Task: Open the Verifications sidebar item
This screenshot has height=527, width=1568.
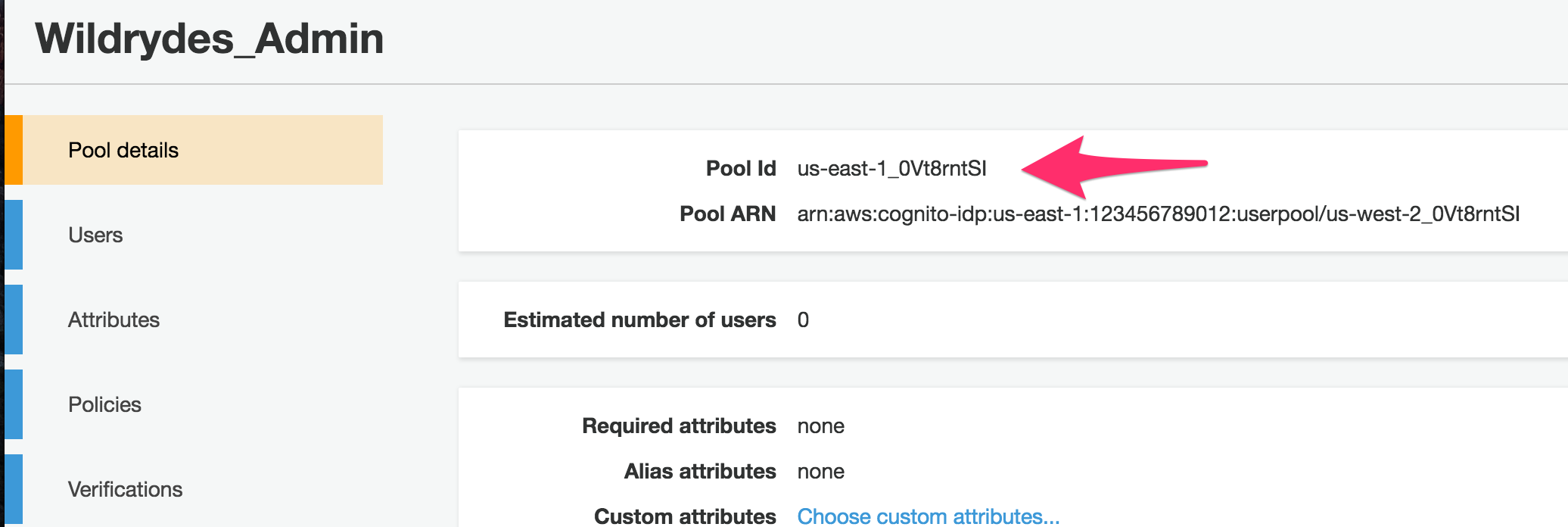Action: [x=194, y=489]
